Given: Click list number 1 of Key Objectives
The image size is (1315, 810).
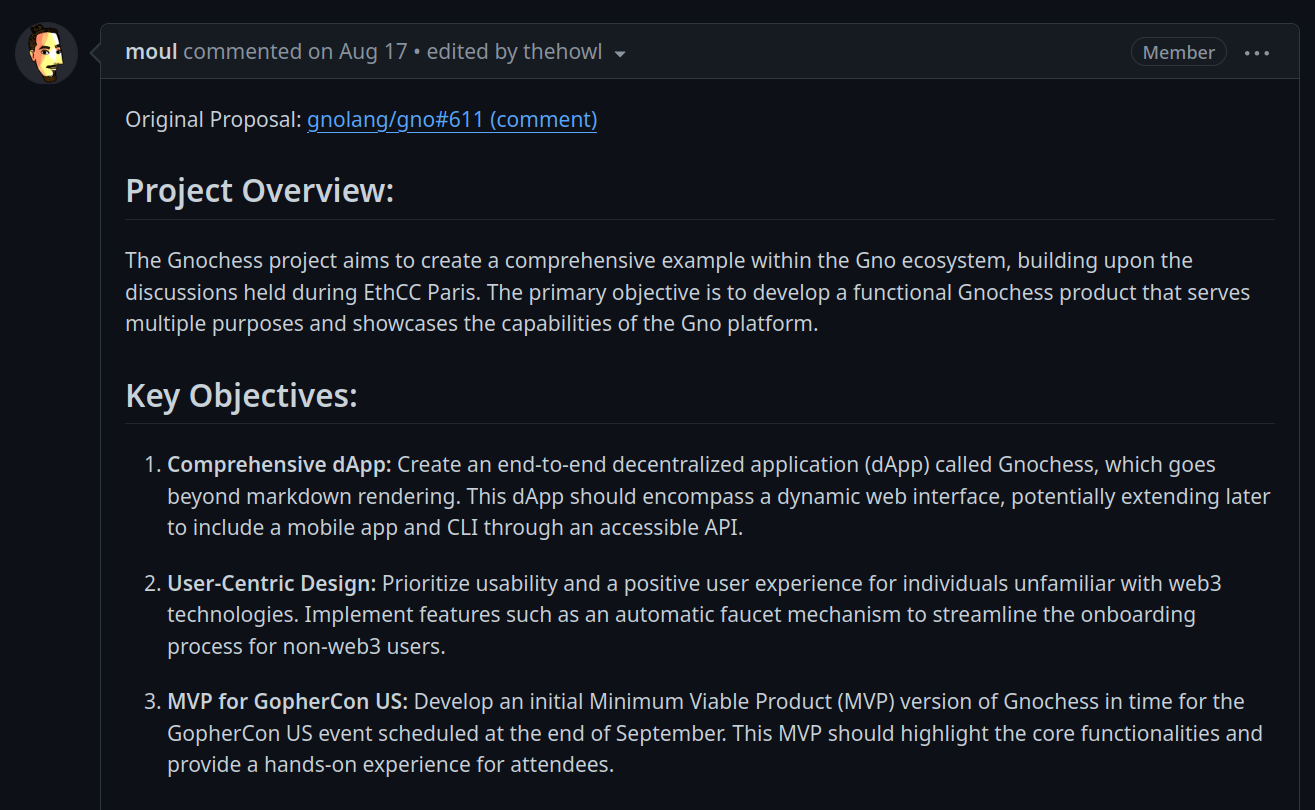Looking at the screenshot, I should click(x=152, y=465).
